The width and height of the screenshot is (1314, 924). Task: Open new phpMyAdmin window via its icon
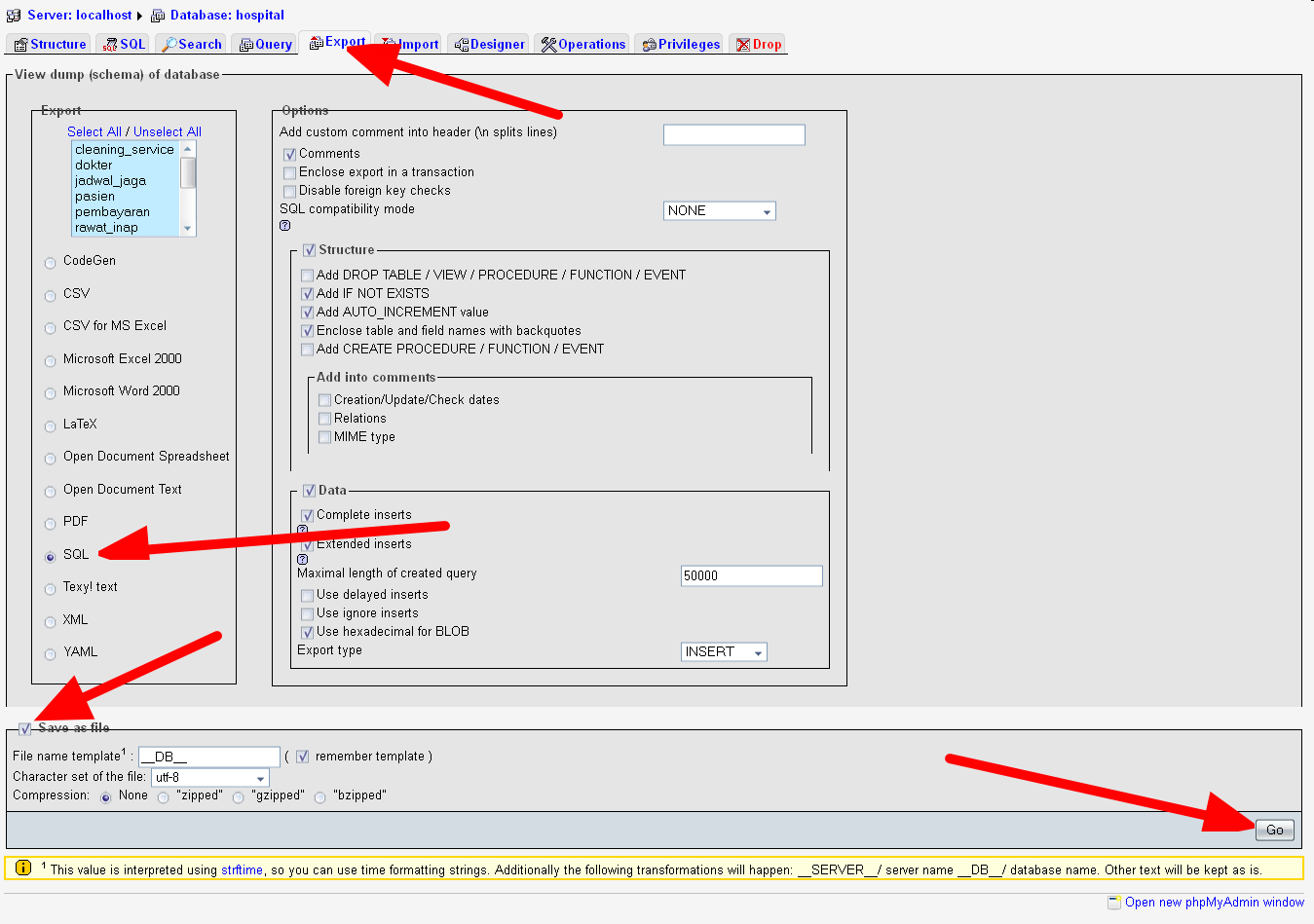[1113, 902]
